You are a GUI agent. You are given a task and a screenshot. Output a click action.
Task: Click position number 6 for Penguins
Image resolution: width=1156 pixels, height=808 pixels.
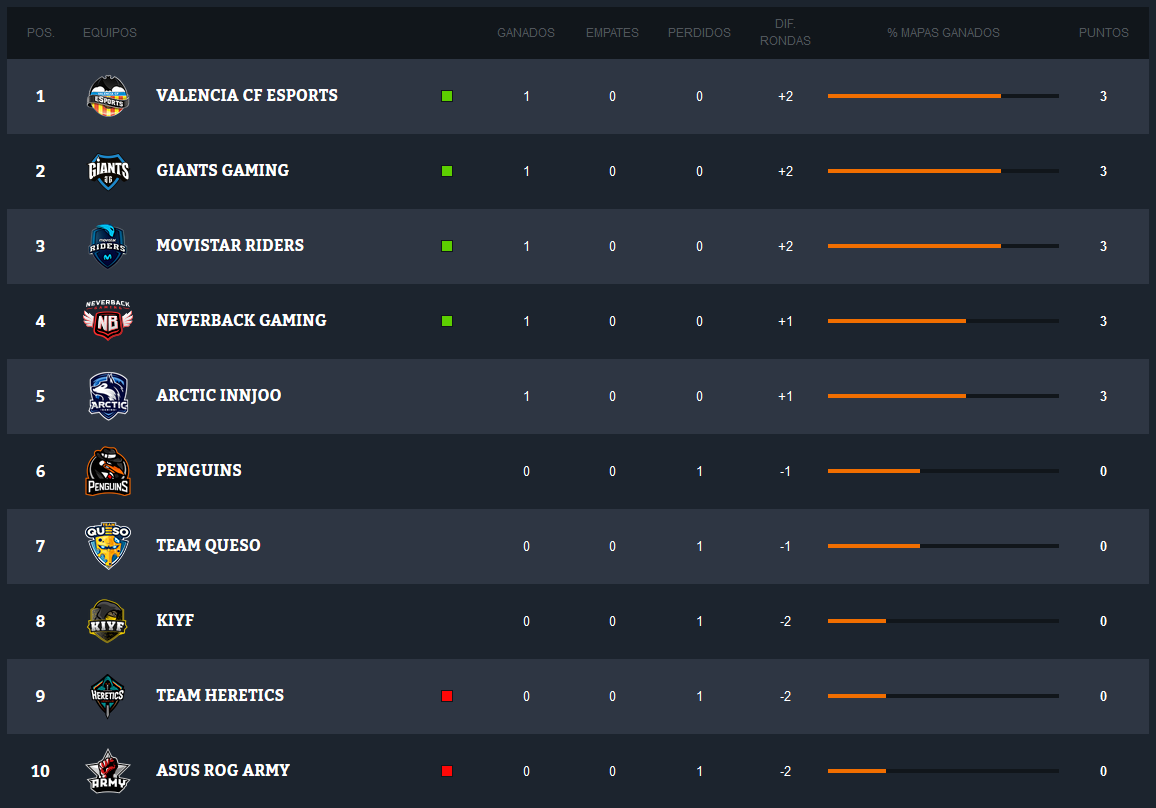pyautogui.click(x=41, y=471)
